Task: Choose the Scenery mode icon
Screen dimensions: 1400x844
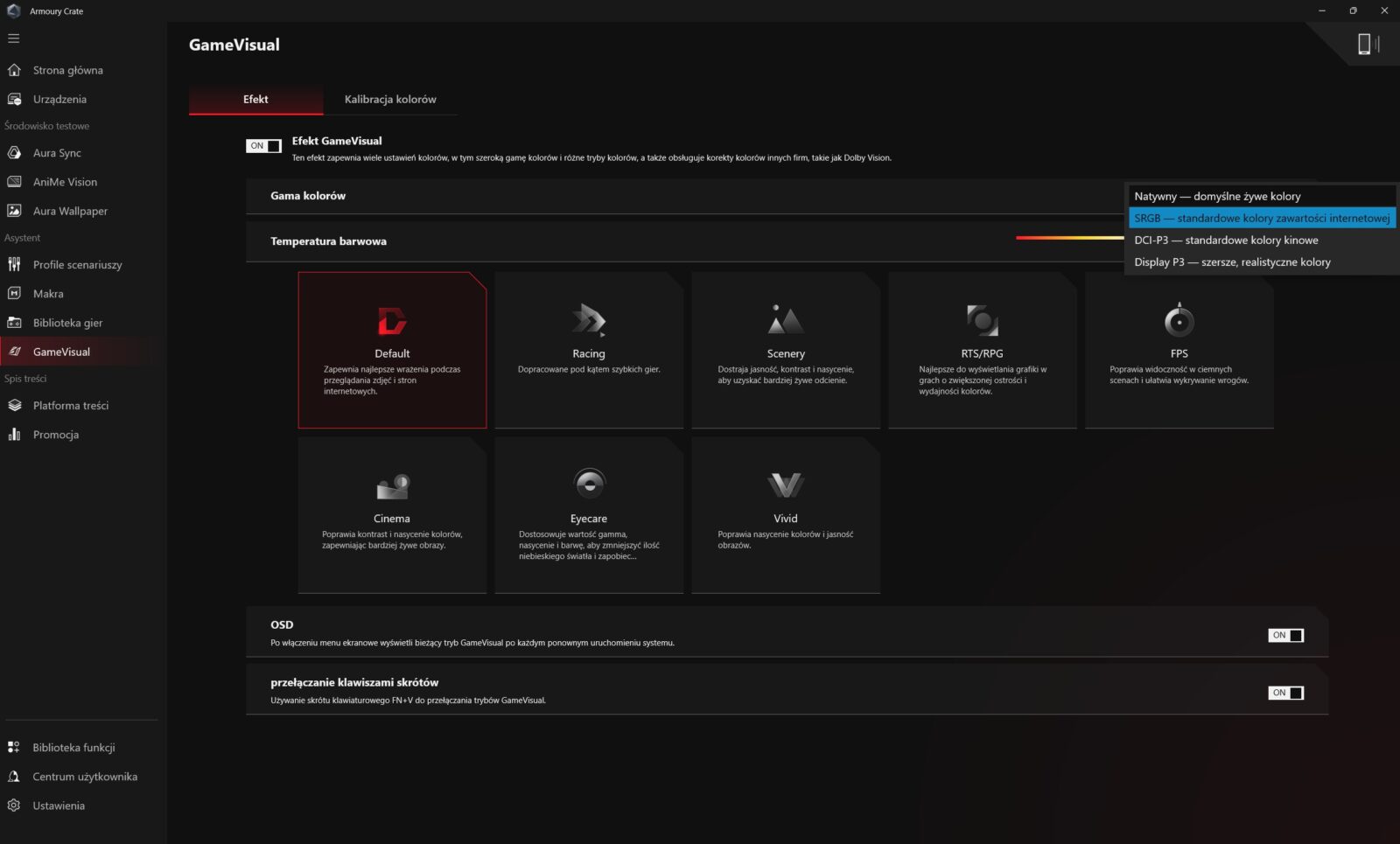Action: [785, 320]
